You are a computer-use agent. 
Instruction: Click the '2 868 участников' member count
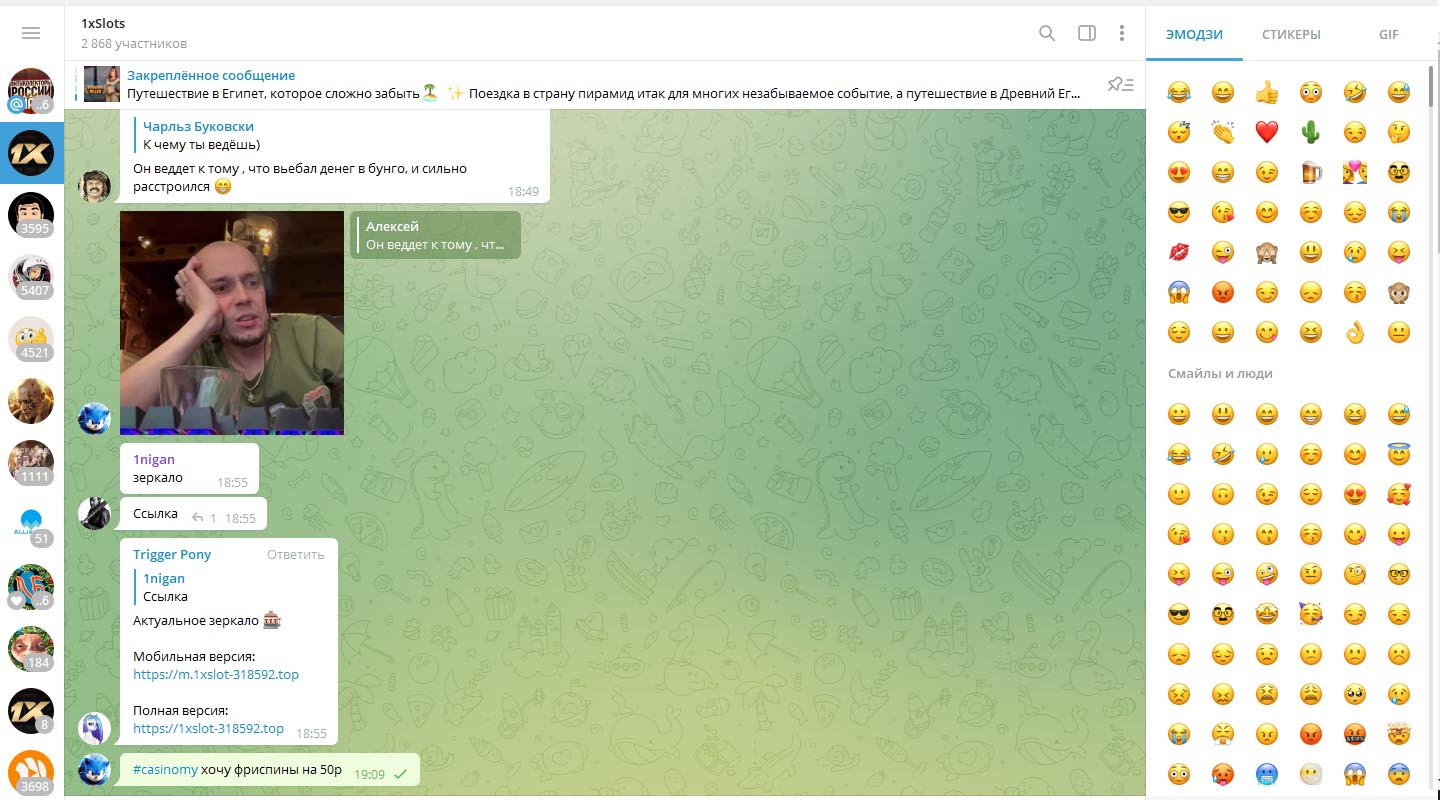(x=134, y=44)
